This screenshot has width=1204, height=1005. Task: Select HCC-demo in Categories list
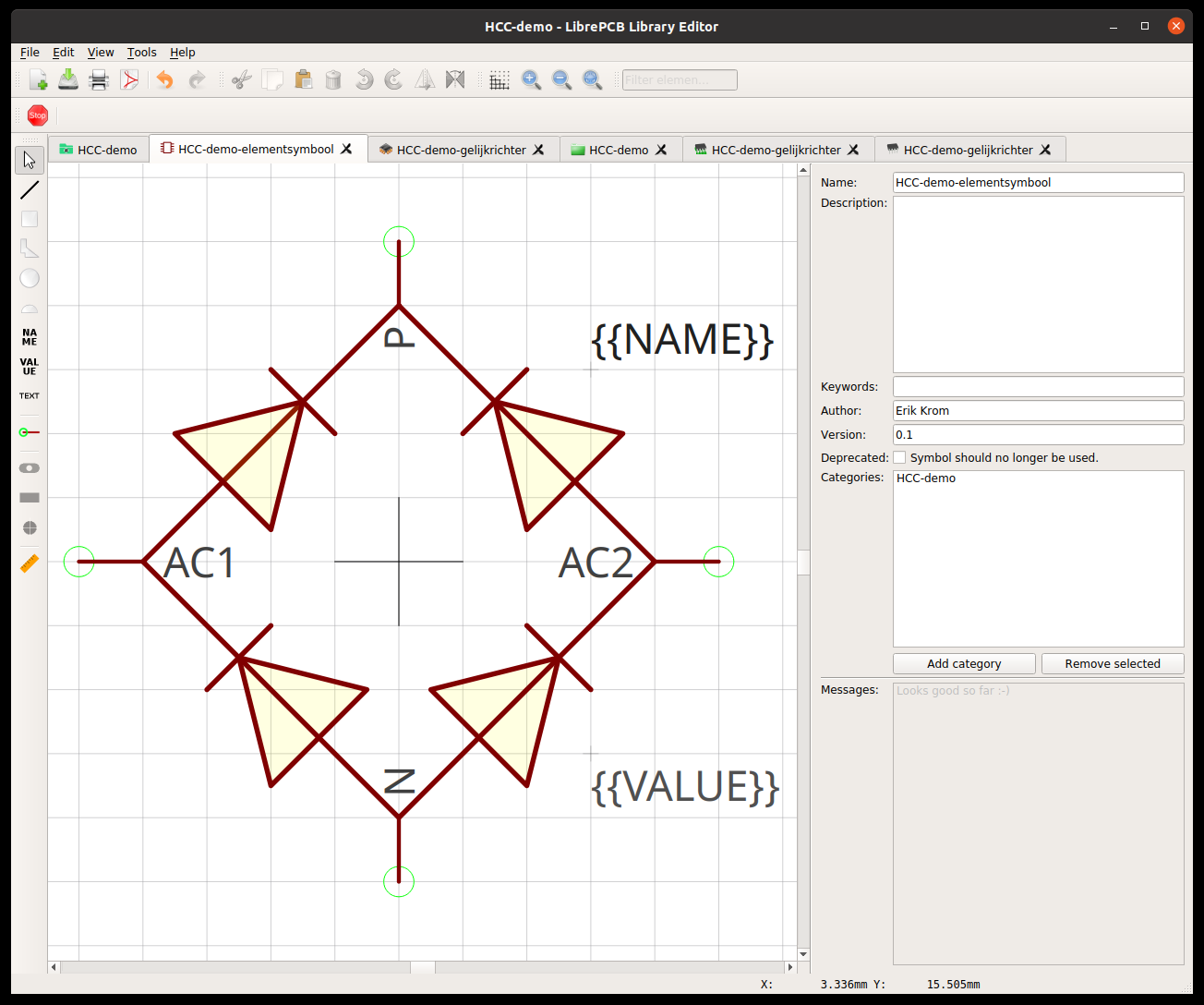(x=926, y=478)
